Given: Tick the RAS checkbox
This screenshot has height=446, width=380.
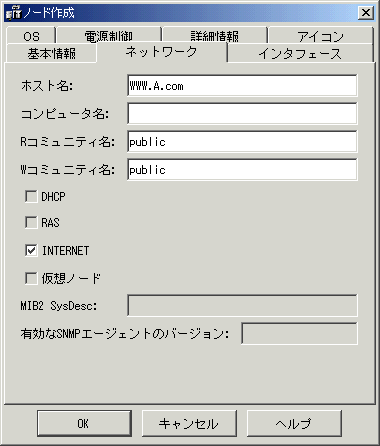Looking at the screenshot, I should pyautogui.click(x=31, y=222).
